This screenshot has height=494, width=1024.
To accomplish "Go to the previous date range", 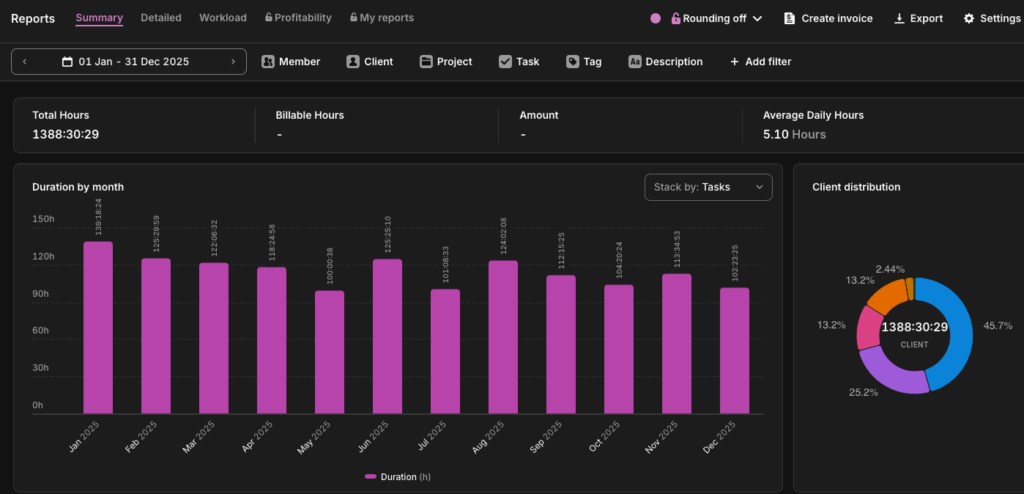I will [x=25, y=62].
